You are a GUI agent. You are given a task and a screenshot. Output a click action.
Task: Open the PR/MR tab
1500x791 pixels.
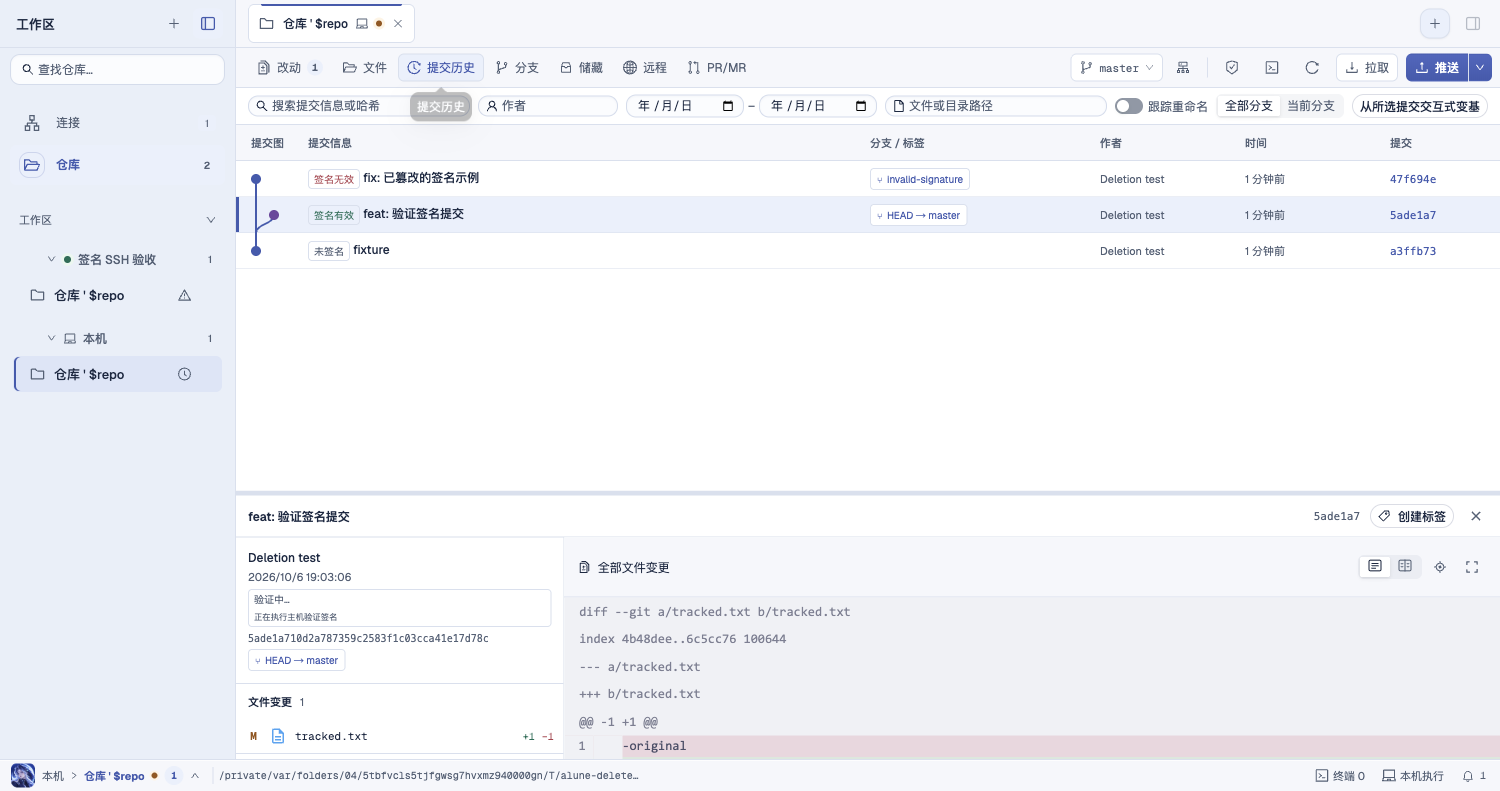tap(717, 67)
